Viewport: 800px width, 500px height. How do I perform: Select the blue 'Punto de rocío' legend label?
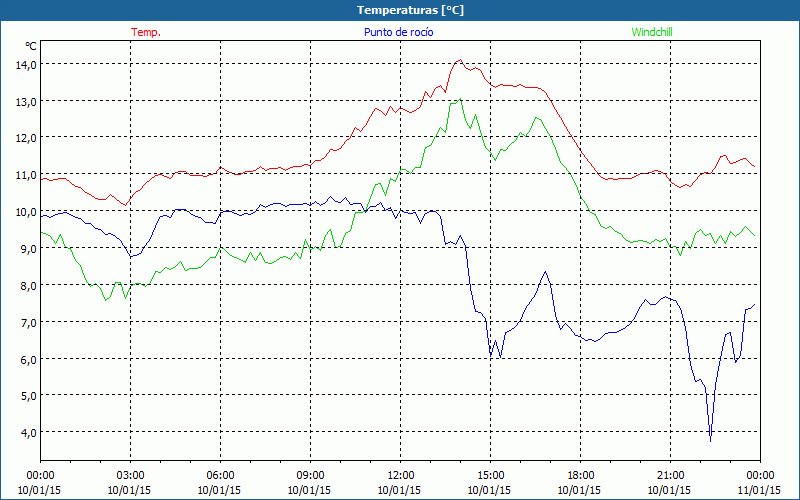(x=398, y=32)
